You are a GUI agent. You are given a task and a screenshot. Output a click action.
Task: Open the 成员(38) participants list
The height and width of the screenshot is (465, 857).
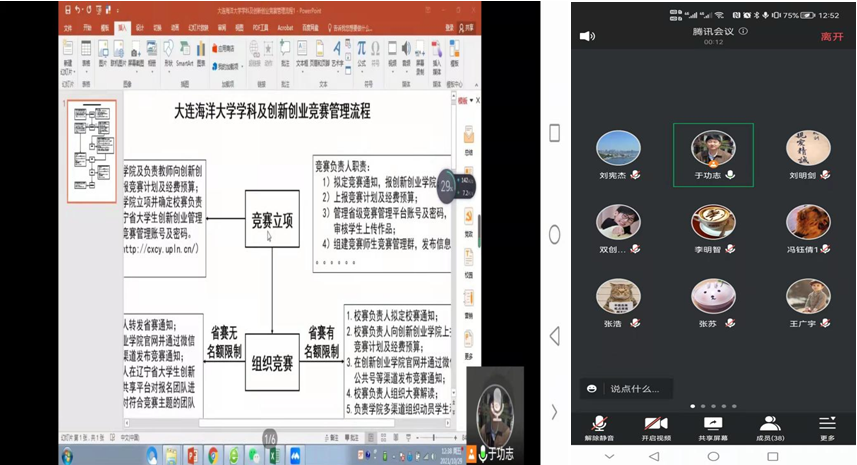(770, 428)
